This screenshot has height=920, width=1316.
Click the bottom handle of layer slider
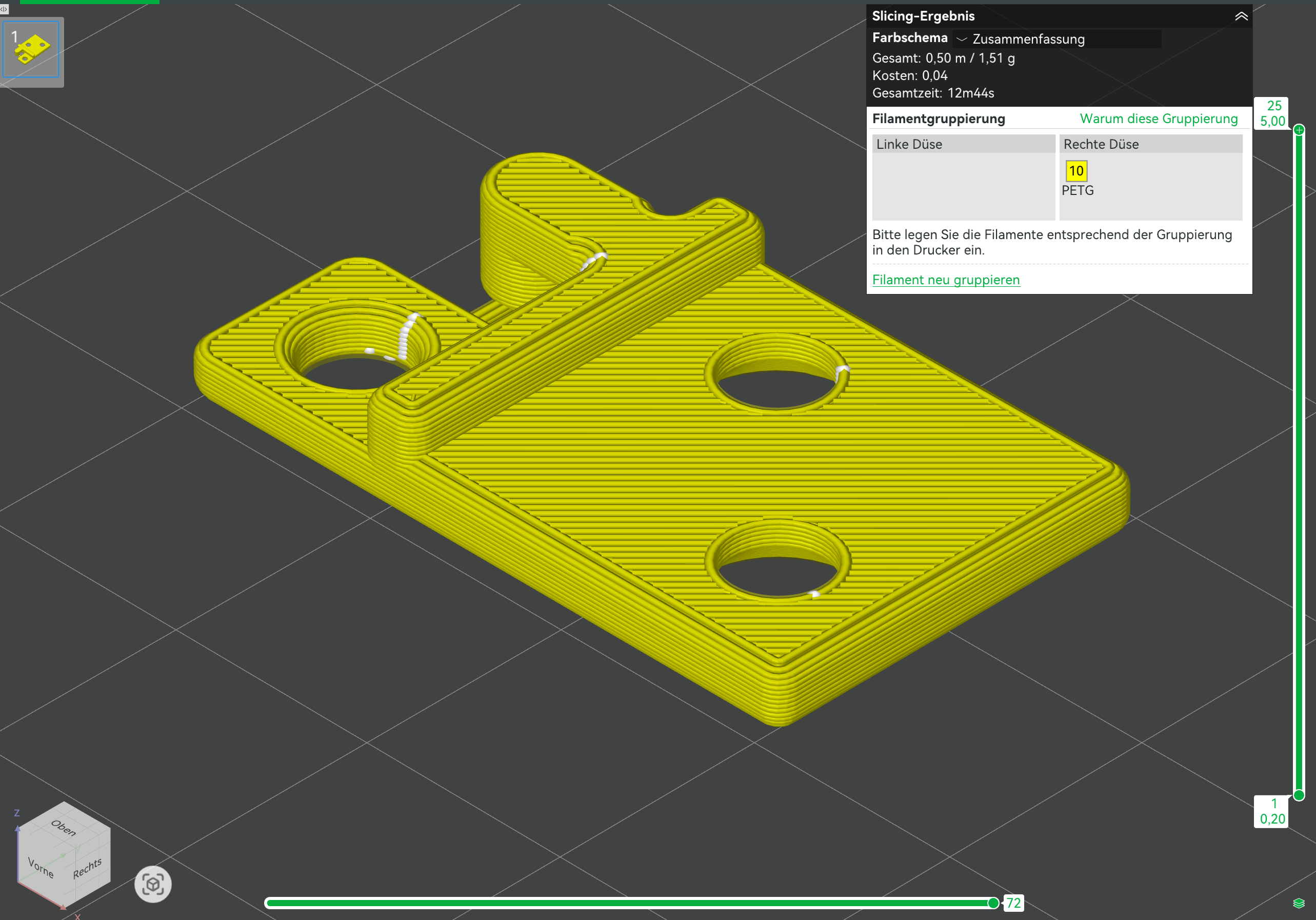point(1299,795)
